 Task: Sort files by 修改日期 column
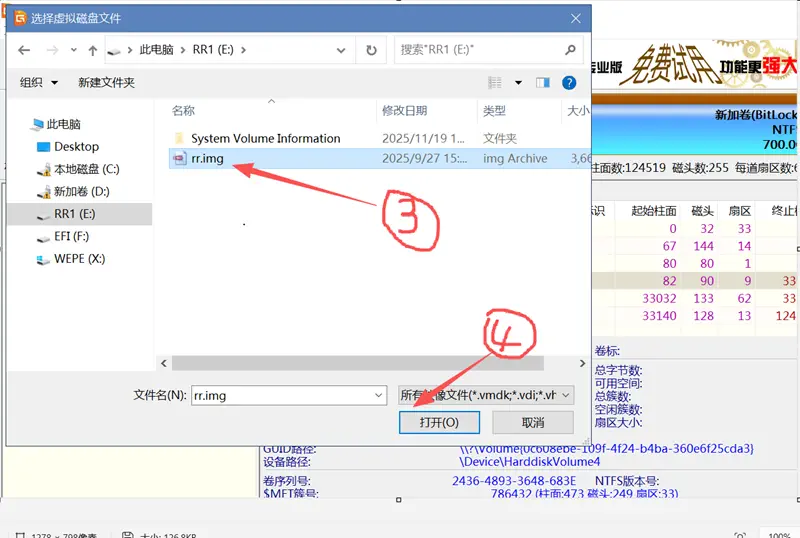click(404, 111)
